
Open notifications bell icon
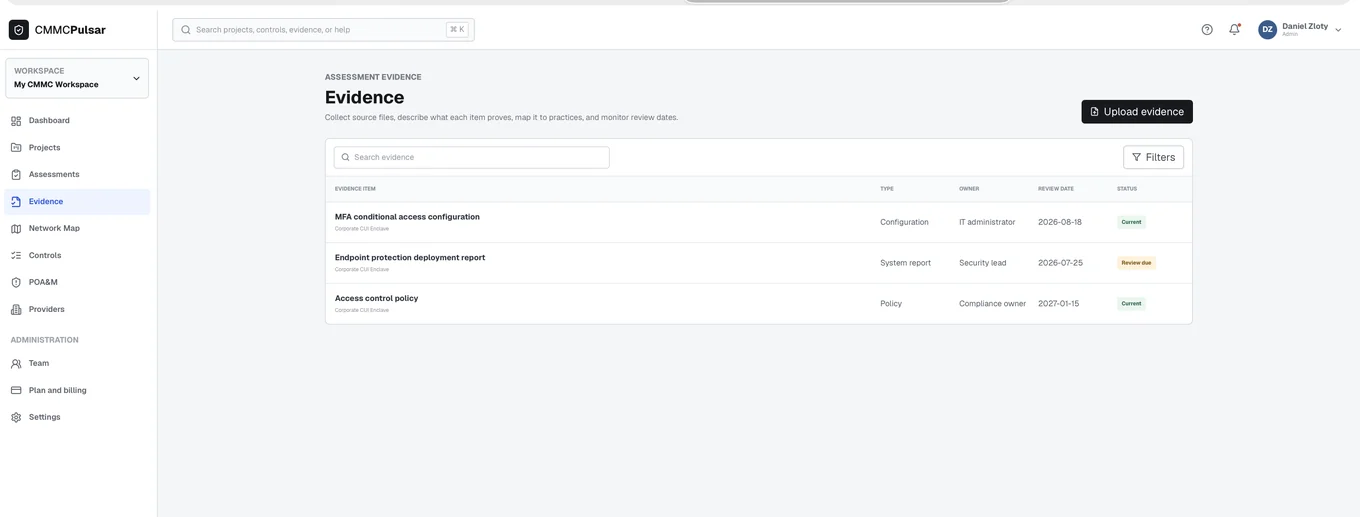[x=1235, y=30]
